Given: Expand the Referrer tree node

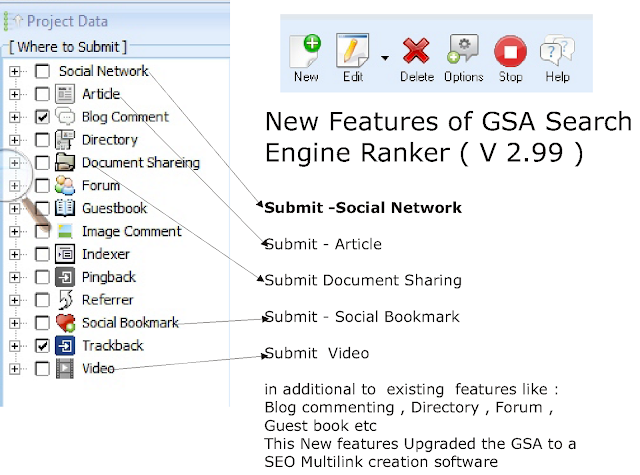Looking at the screenshot, I should [14, 300].
